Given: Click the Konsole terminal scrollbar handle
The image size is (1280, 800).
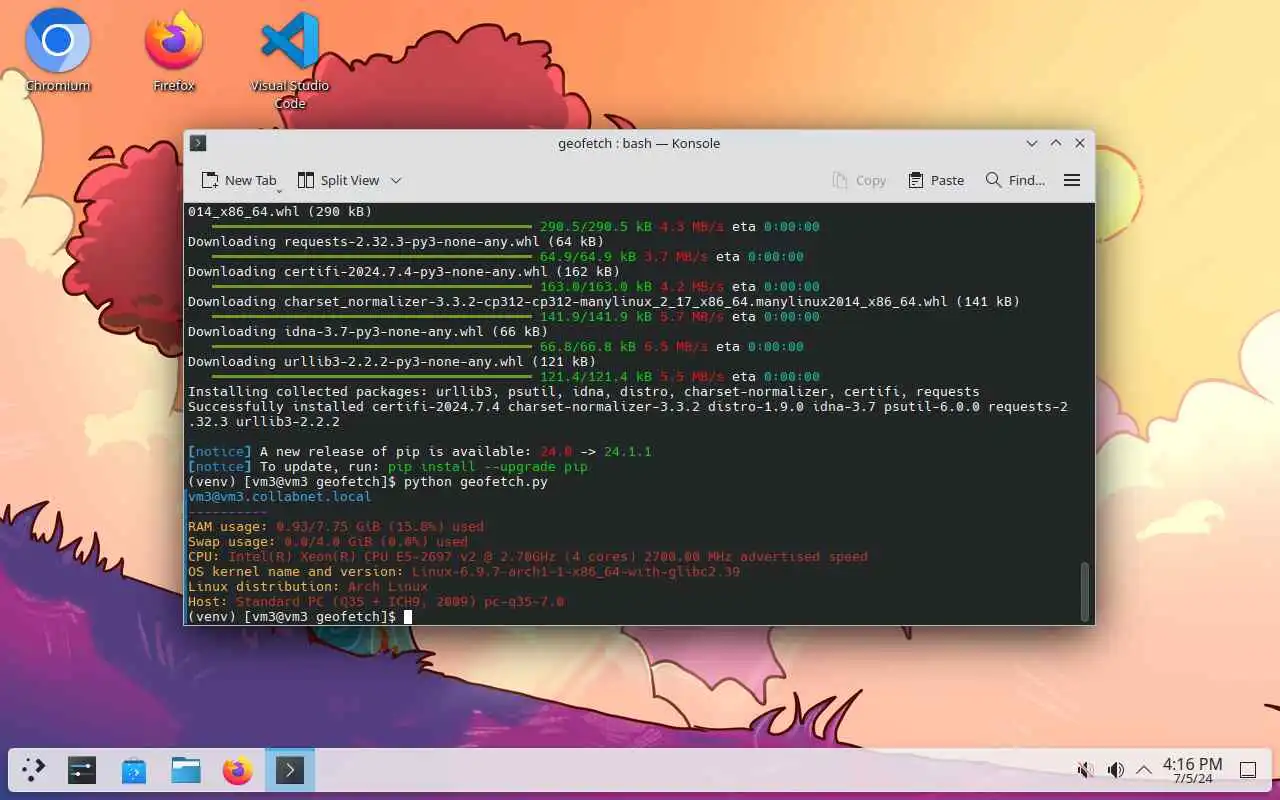Looking at the screenshot, I should (1084, 591).
